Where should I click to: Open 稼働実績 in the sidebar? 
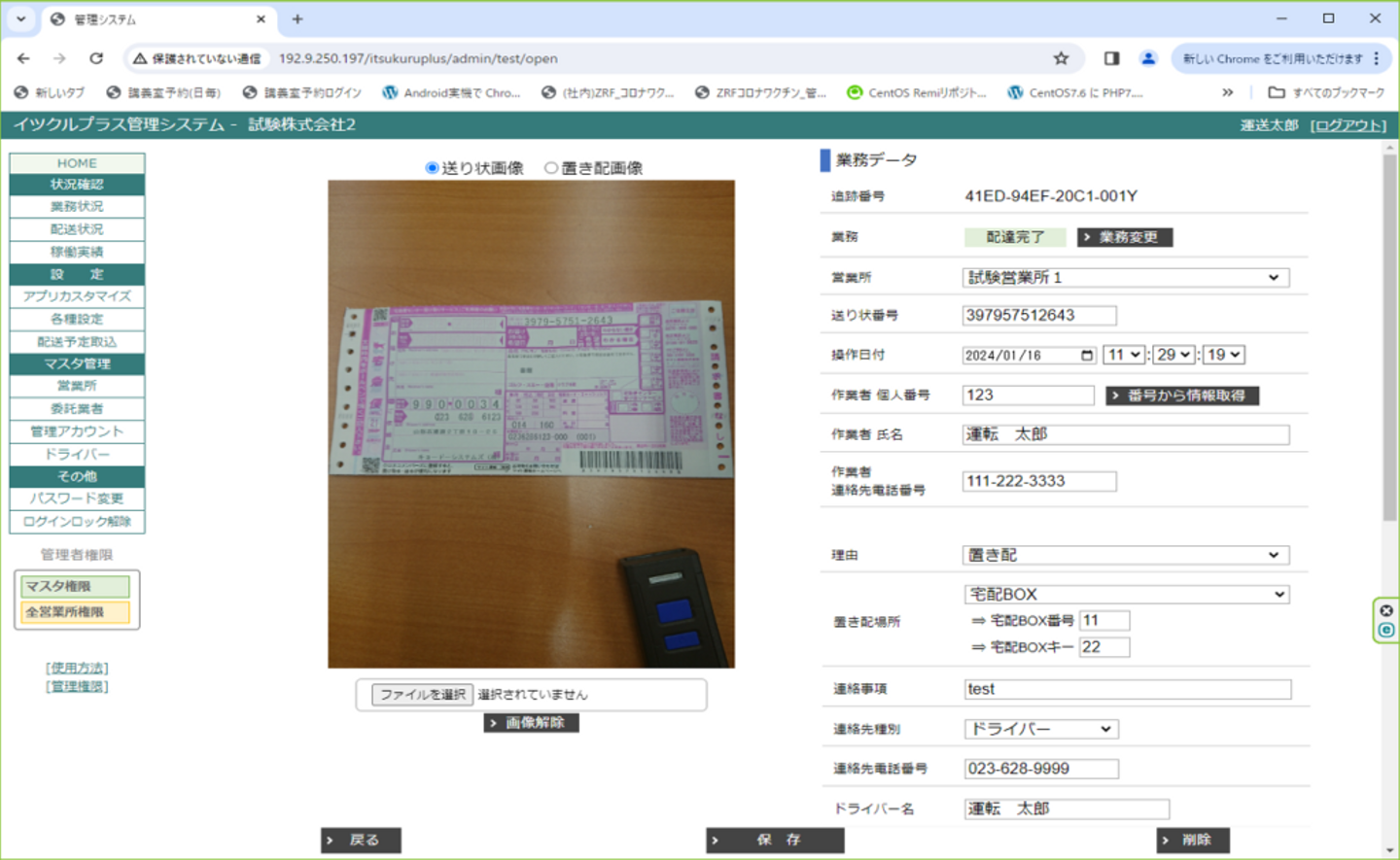click(x=77, y=252)
